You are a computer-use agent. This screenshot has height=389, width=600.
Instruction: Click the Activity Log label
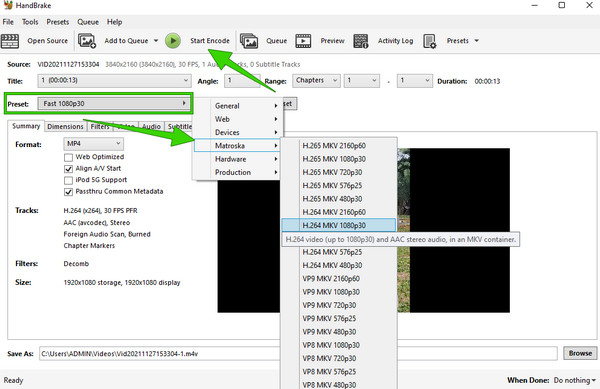click(x=396, y=41)
